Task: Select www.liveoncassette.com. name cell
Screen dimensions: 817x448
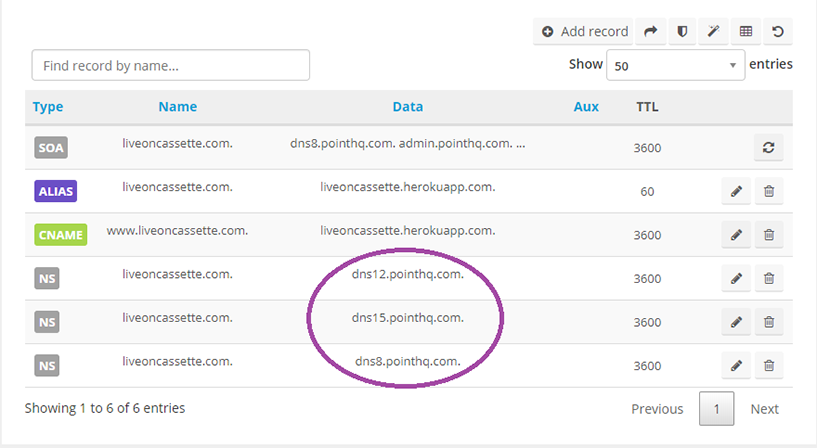Action: click(177, 231)
